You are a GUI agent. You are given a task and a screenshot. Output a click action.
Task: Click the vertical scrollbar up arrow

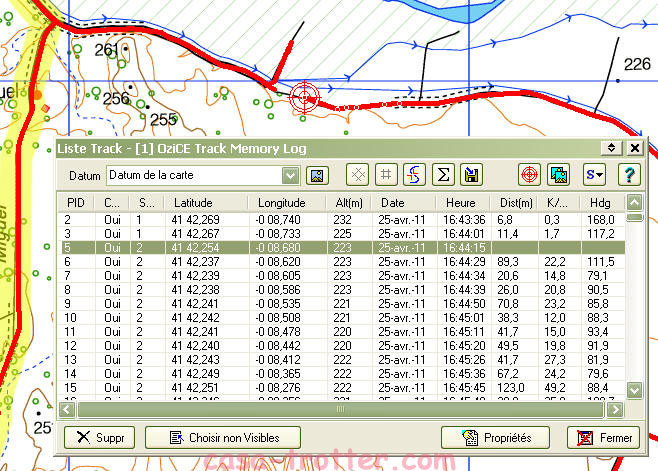coord(634,203)
